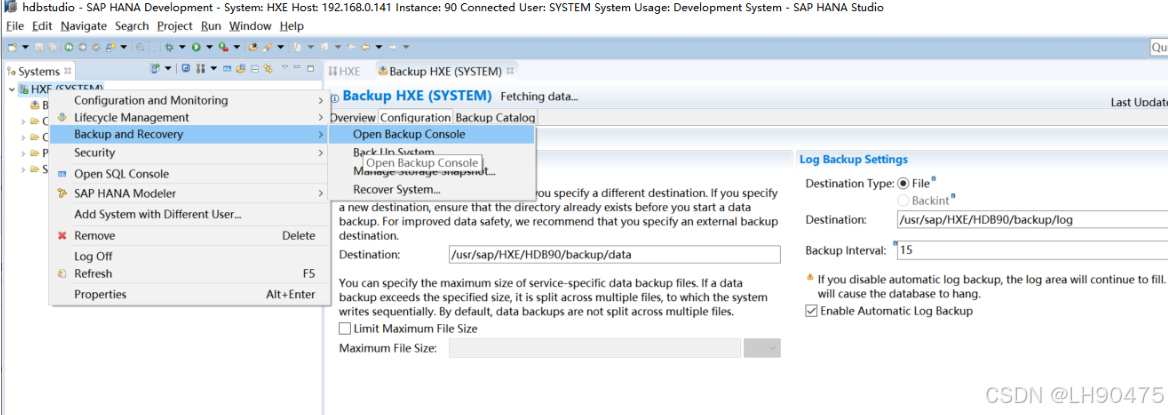The width and height of the screenshot is (1168, 415).
Task: Expand the folder node starting with P
Action: (x=23, y=153)
